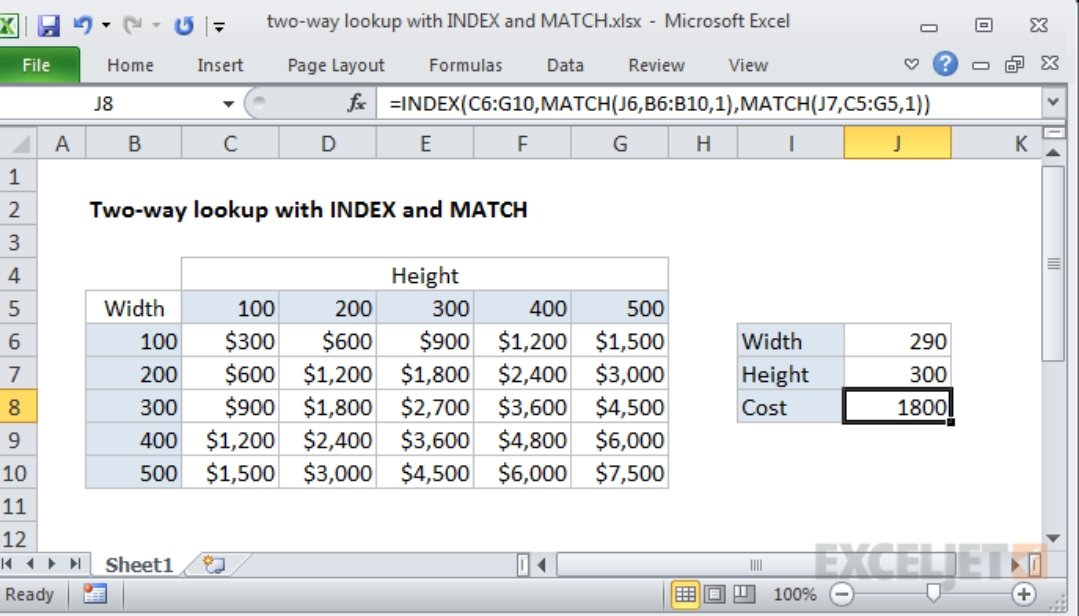This screenshot has height=616, width=1079.
Task: Select row 5 header
Action: 17,308
